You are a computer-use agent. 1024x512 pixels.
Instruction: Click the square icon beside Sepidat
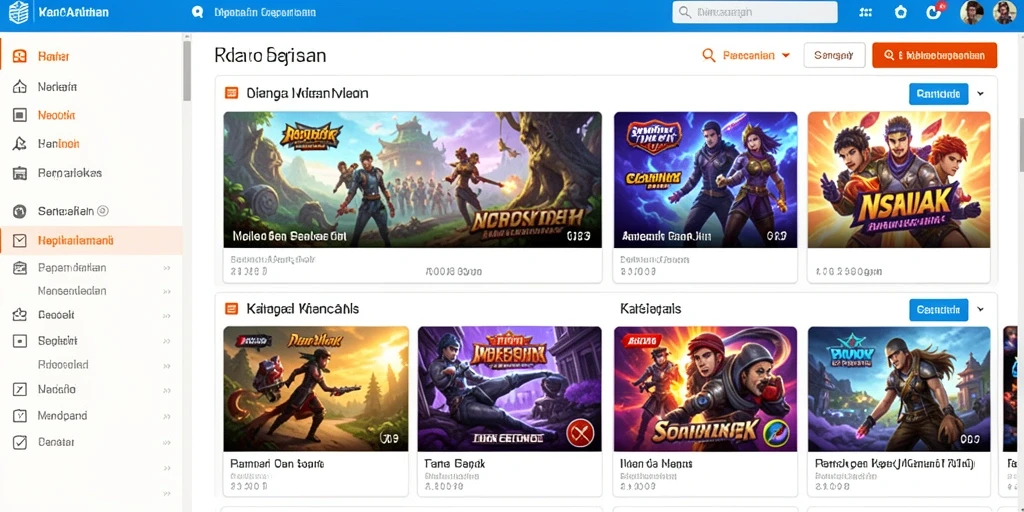tap(20, 341)
